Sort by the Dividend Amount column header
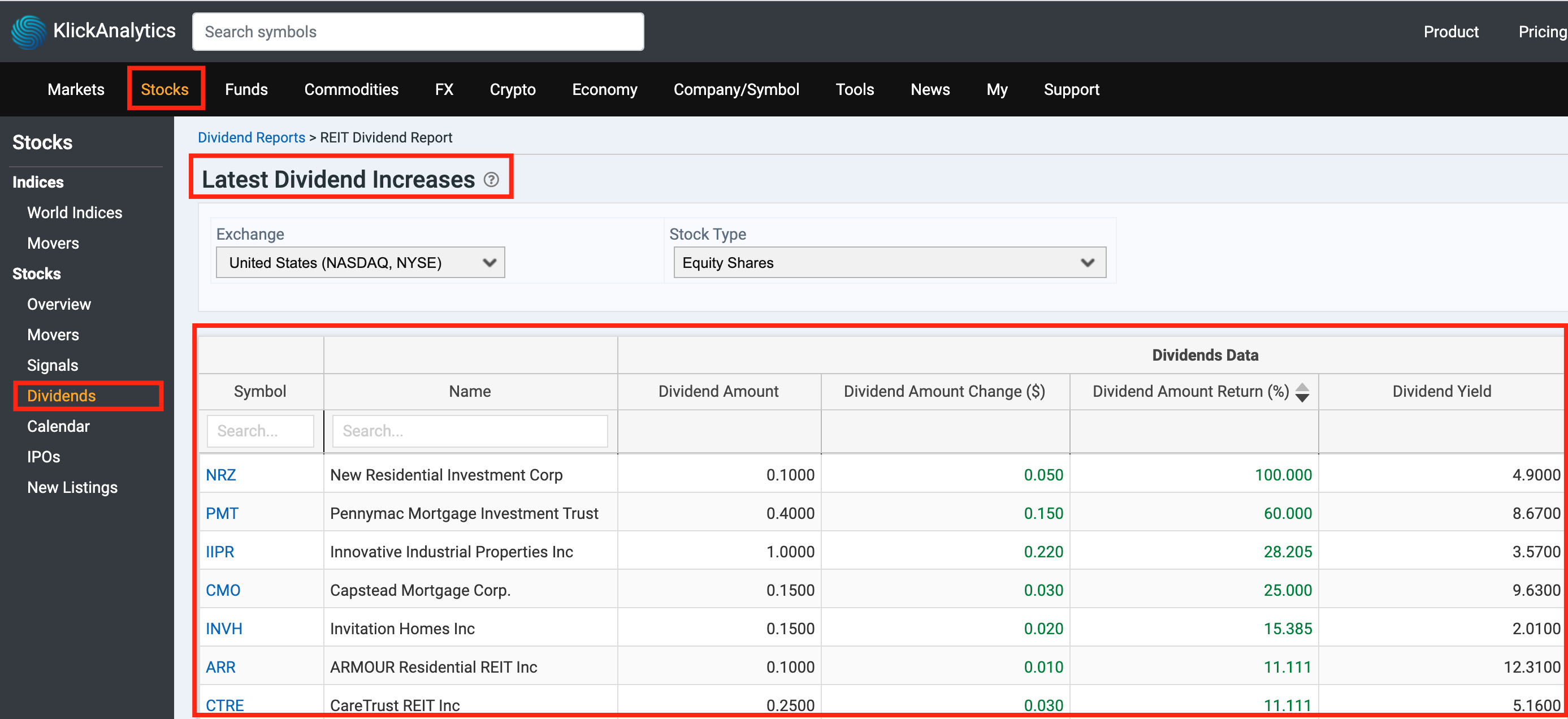Screen dimensions: 1568x719 tap(718, 392)
